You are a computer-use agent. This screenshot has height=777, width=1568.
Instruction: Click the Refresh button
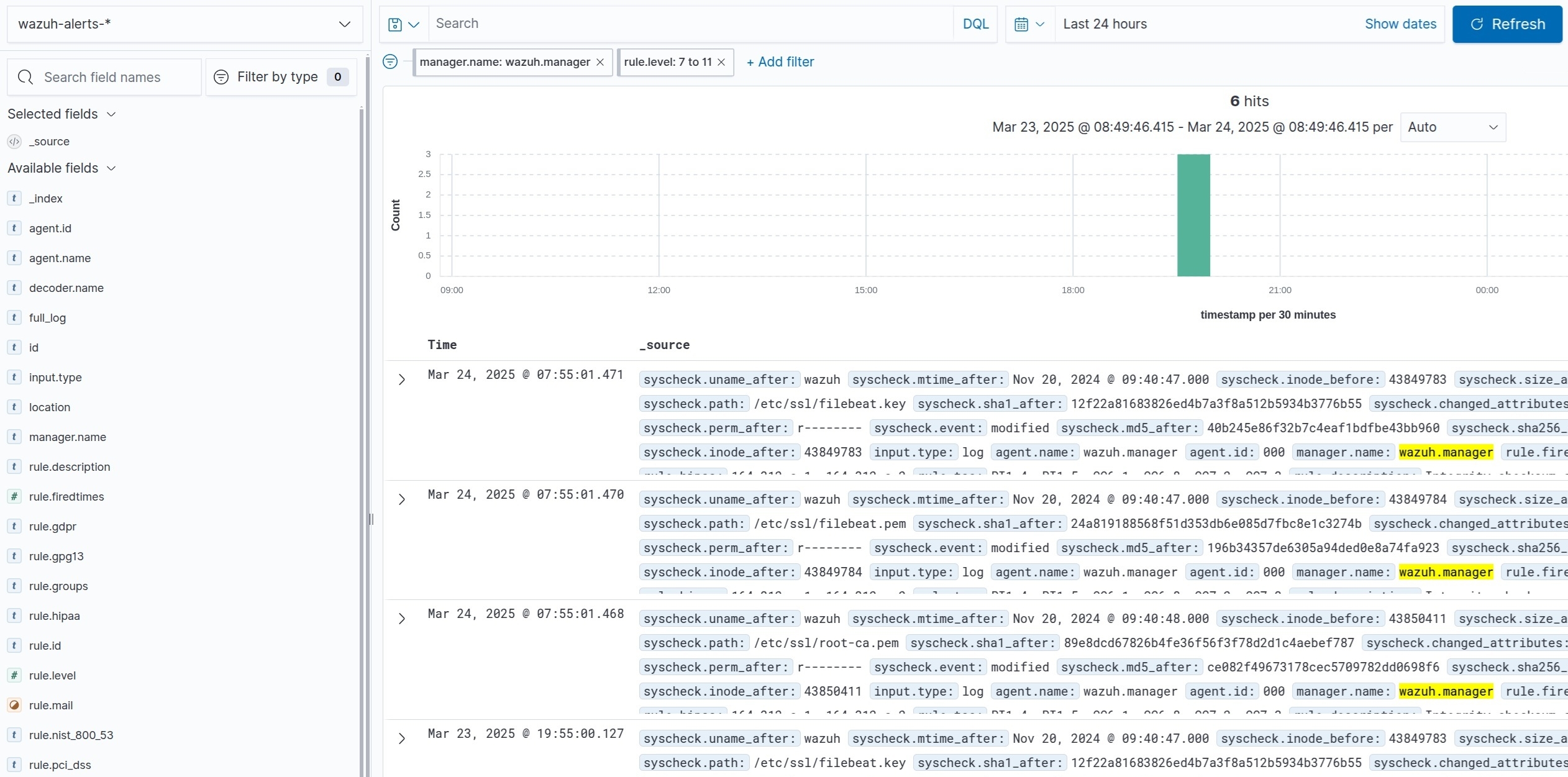[x=1507, y=24]
